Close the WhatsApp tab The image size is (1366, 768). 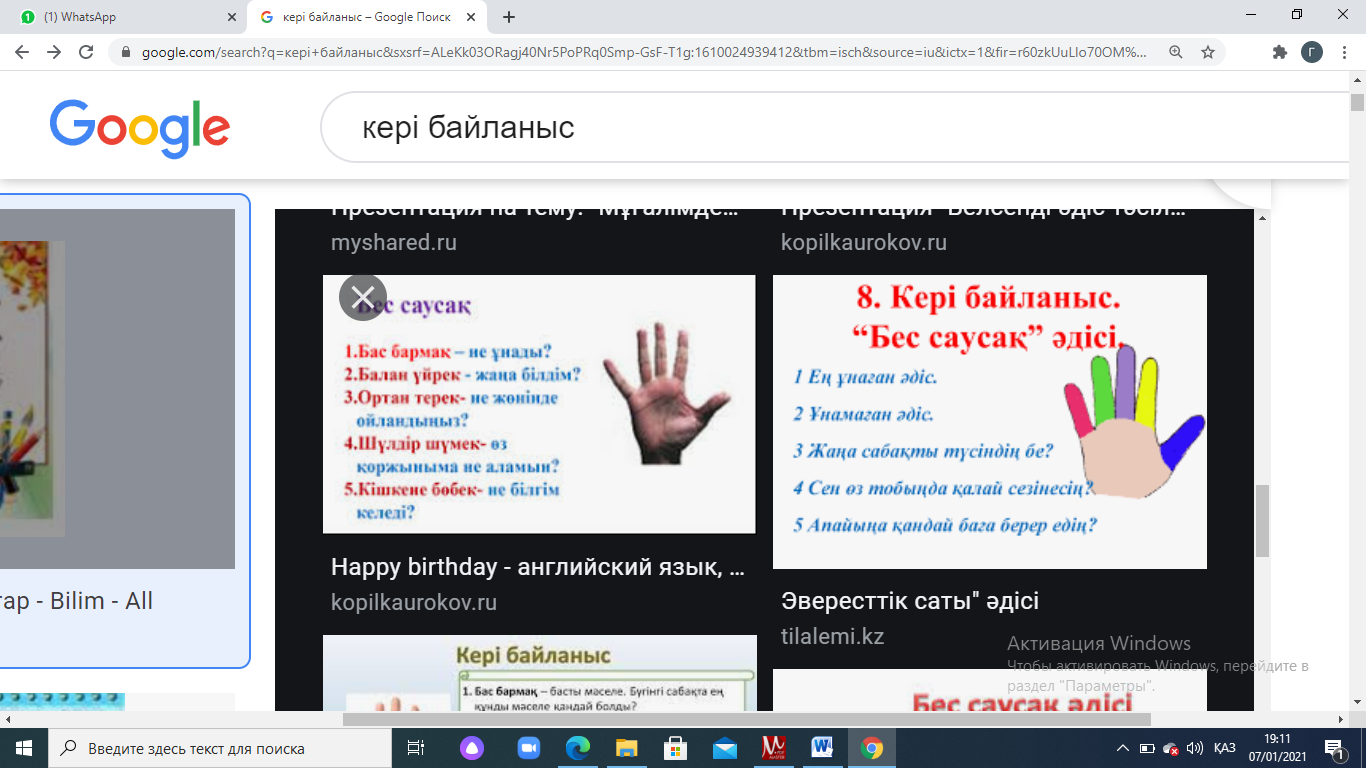[x=232, y=17]
